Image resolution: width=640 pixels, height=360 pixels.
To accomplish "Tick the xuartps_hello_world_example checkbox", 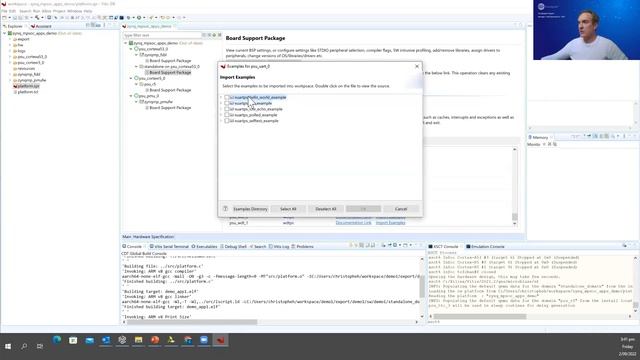I will coord(227,98).
